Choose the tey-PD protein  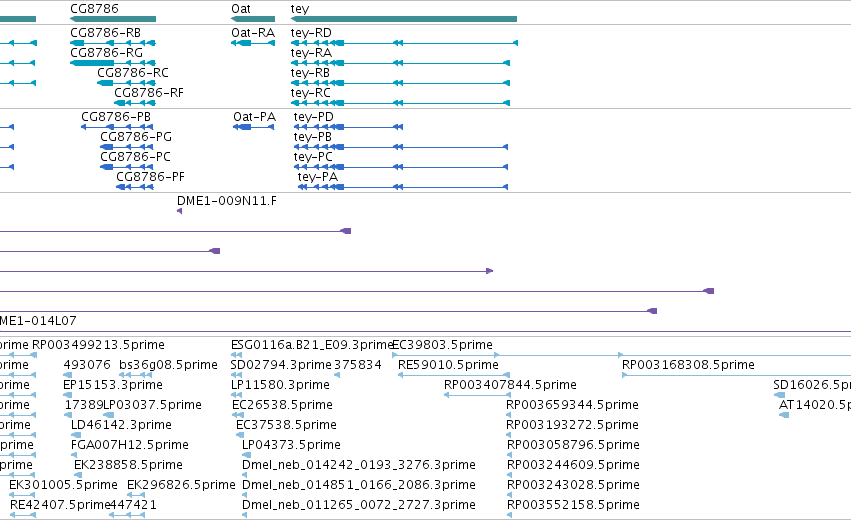click(x=314, y=117)
